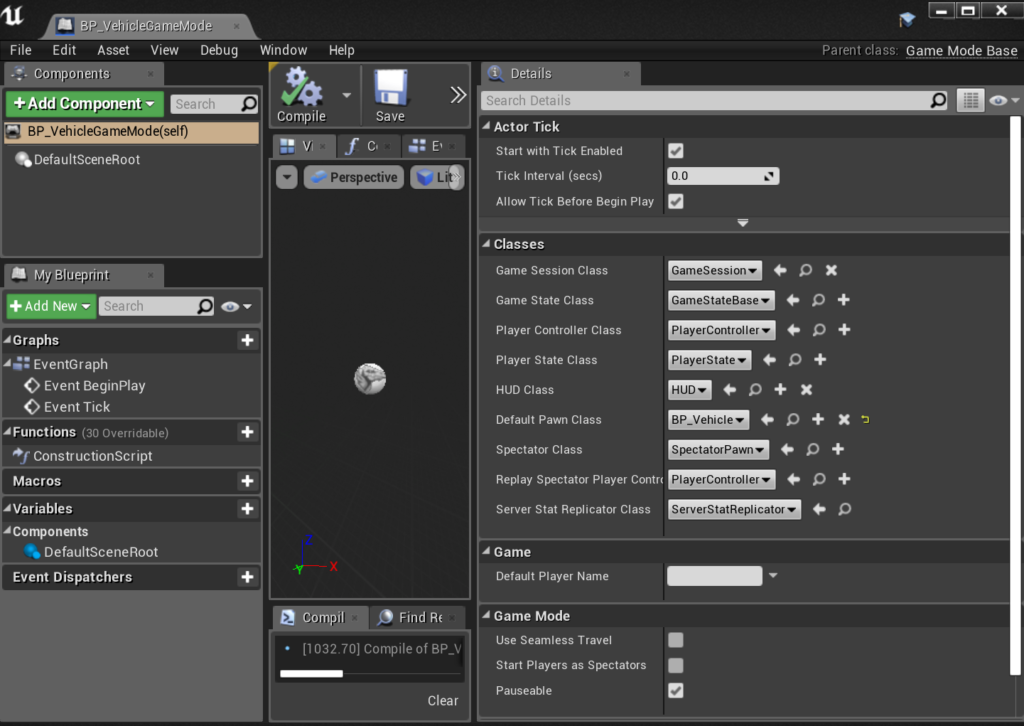Open Details property matrix grid icon

click(969, 100)
